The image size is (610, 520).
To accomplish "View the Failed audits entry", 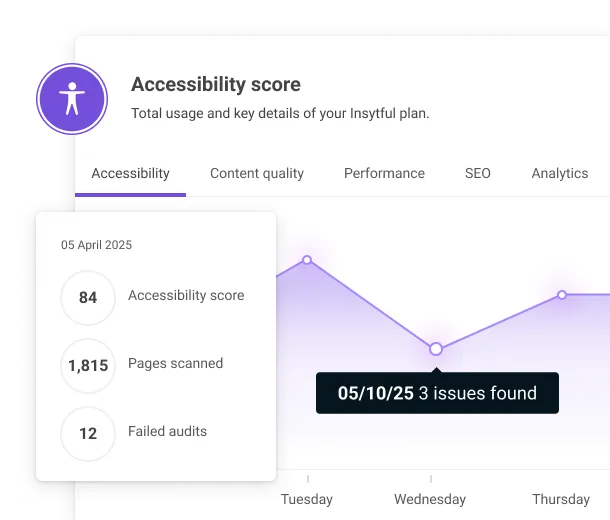I will pos(167,431).
